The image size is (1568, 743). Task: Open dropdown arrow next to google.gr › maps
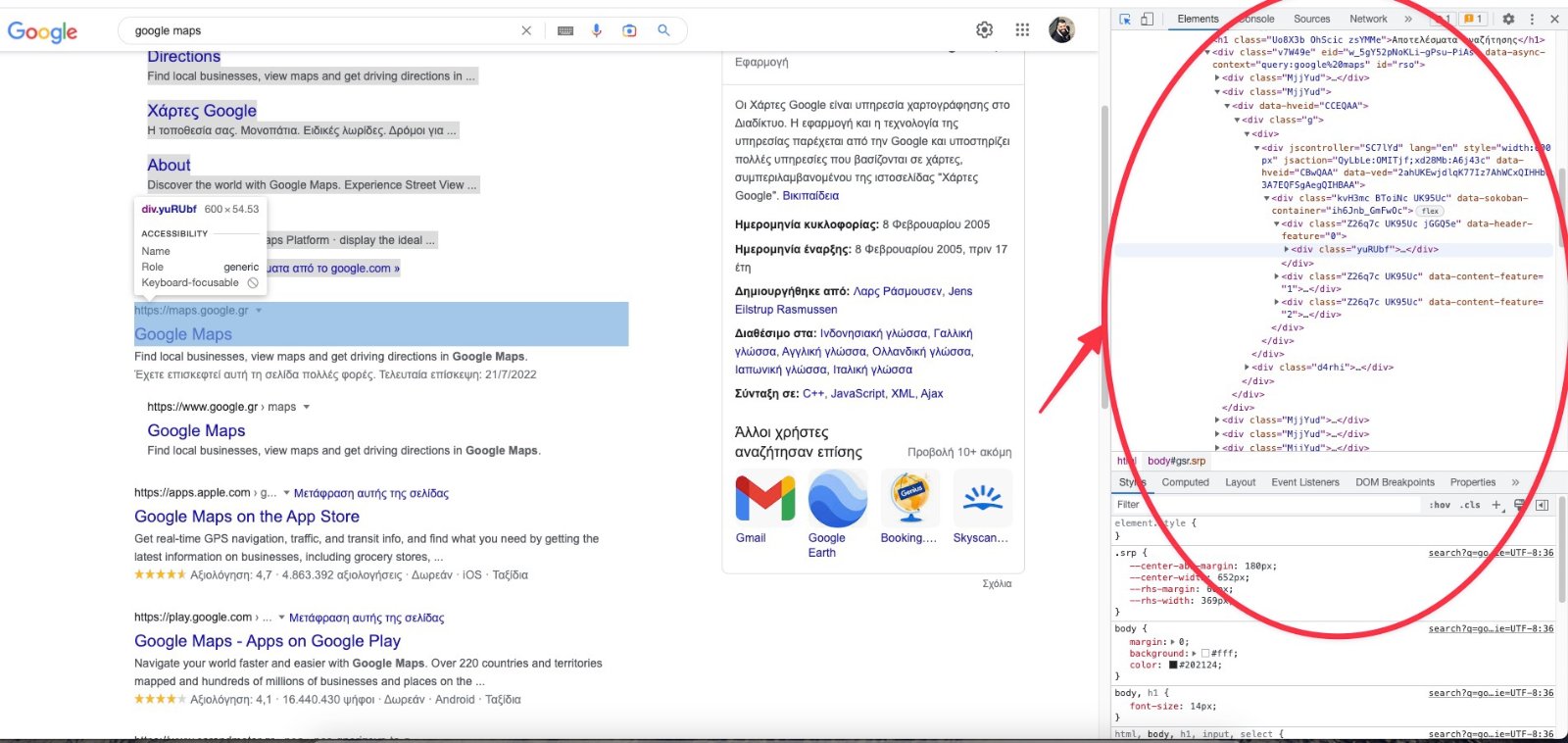coord(307,407)
